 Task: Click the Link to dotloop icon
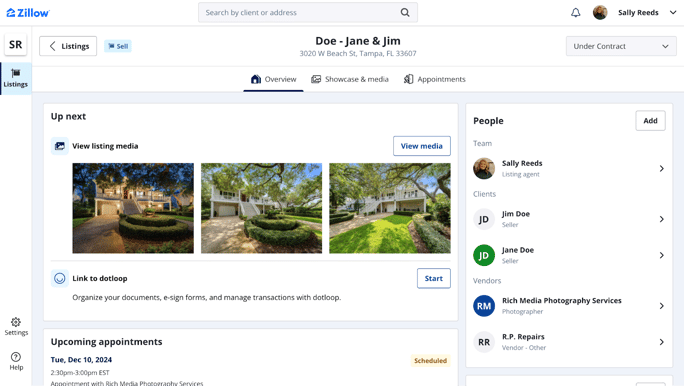point(60,278)
